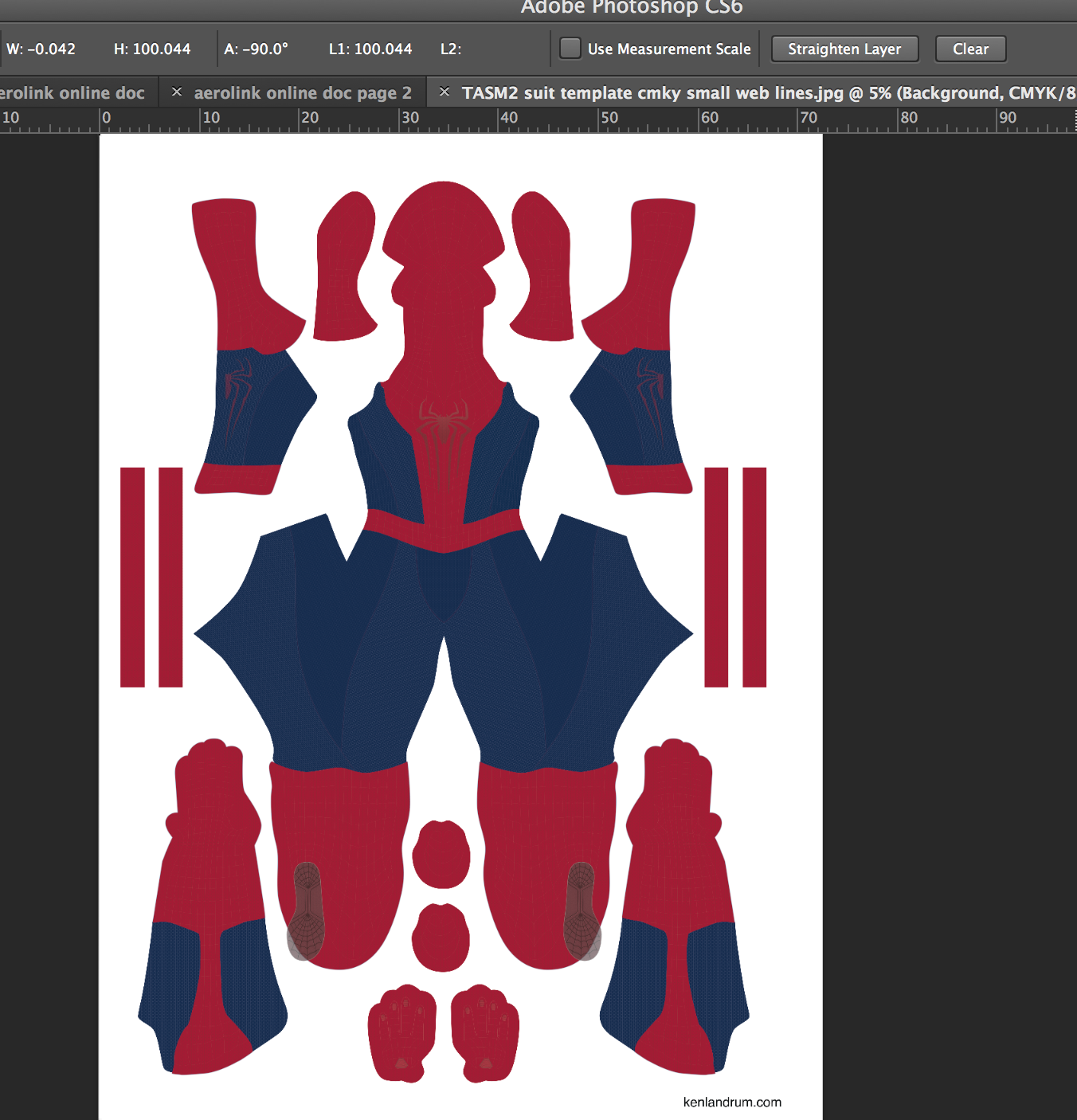The image size is (1077, 1120).
Task: Close the TASM2 suit template tab
Action: [445, 92]
